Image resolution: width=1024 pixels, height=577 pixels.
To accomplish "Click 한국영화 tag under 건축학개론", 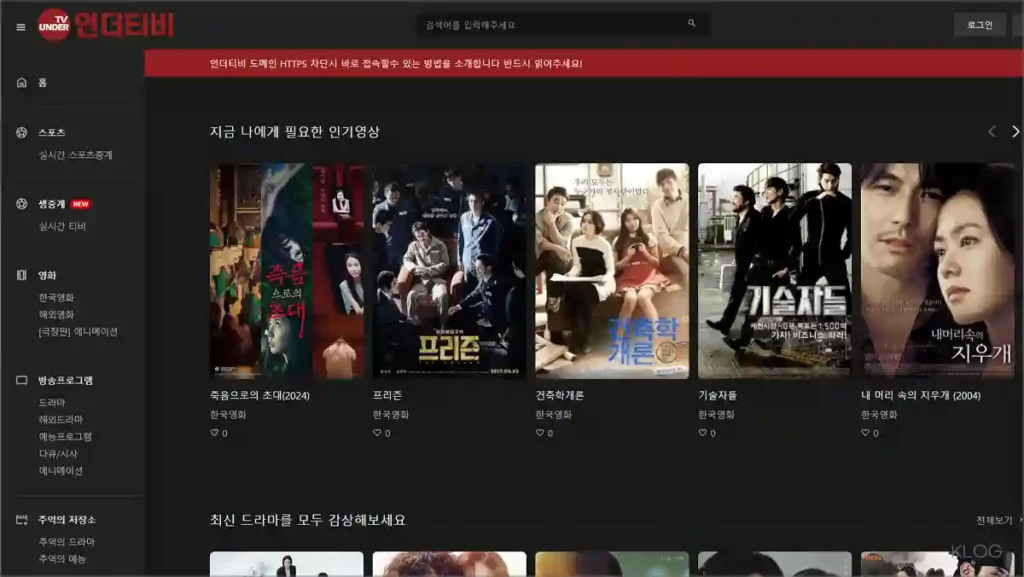I will [x=553, y=414].
